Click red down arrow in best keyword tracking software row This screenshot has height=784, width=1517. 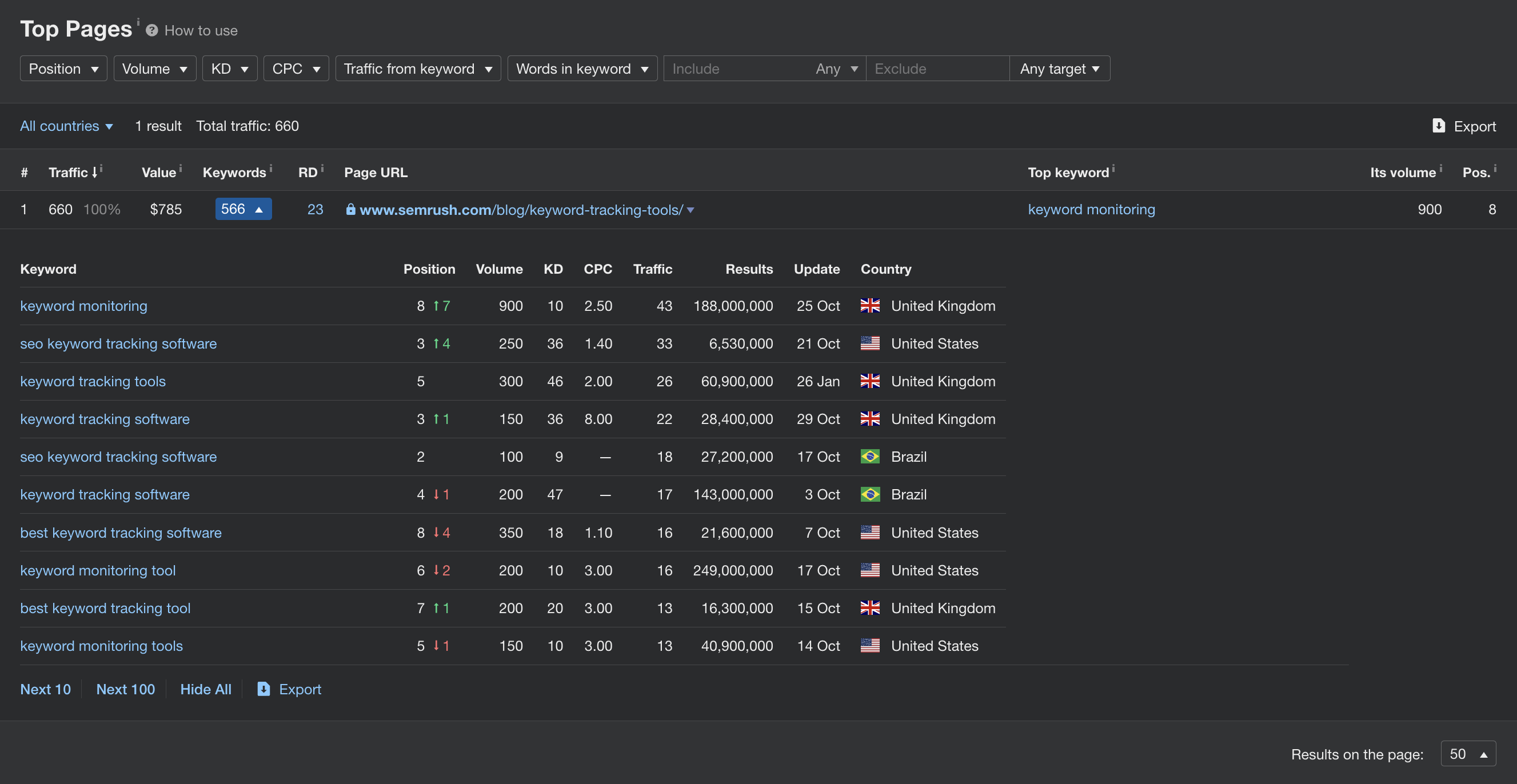coord(436,532)
